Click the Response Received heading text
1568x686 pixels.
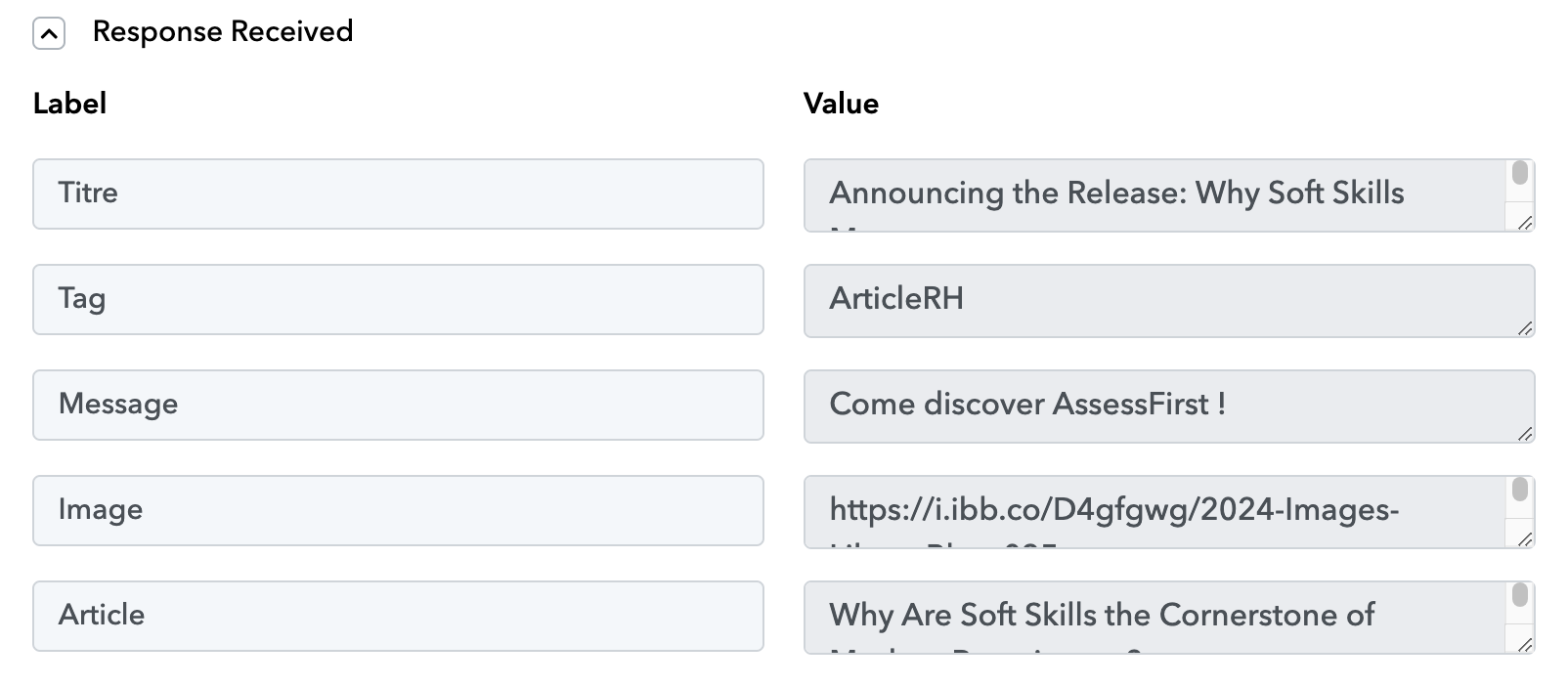click(223, 32)
